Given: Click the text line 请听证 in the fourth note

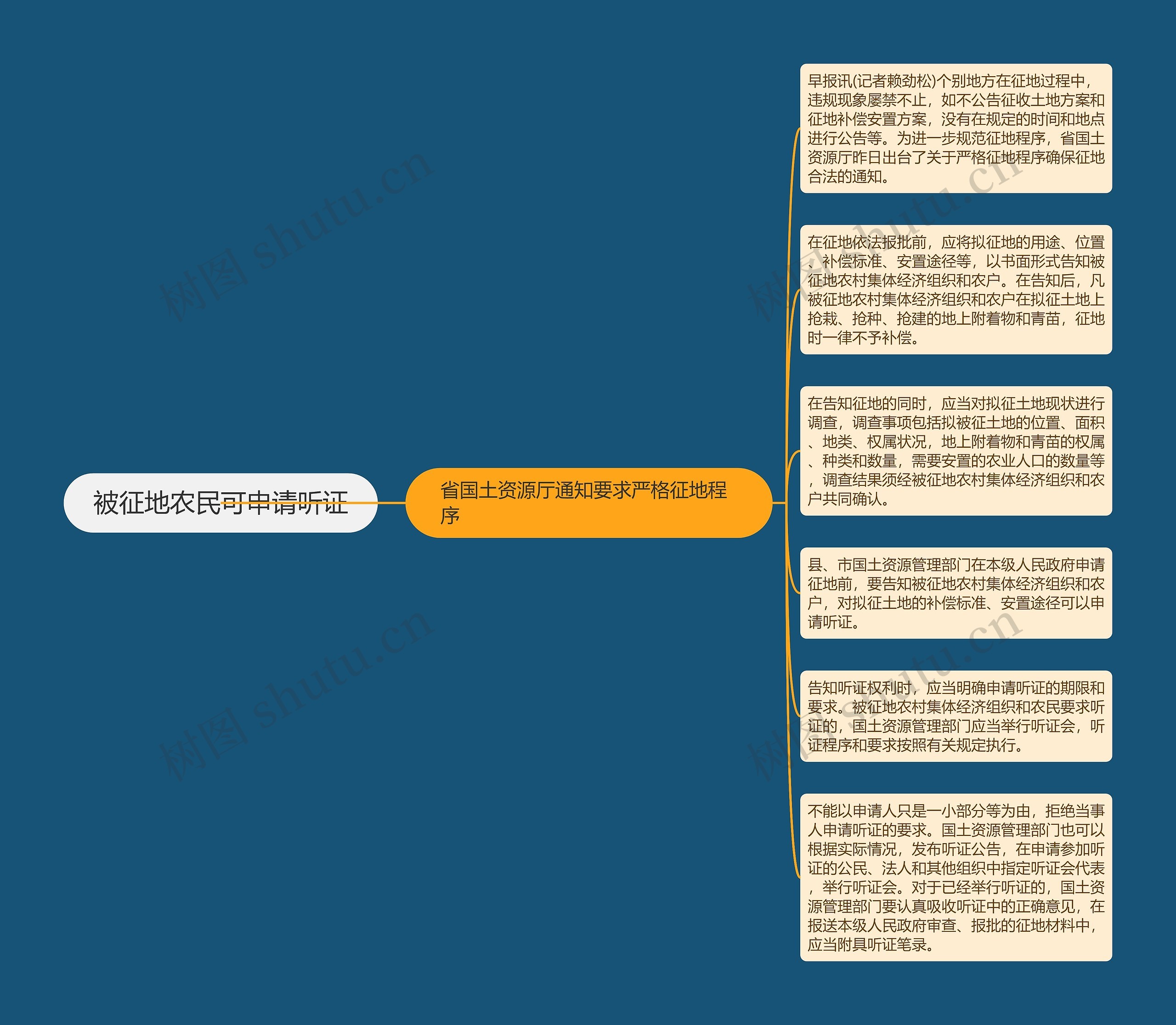Looking at the screenshot, I should pos(834,622).
